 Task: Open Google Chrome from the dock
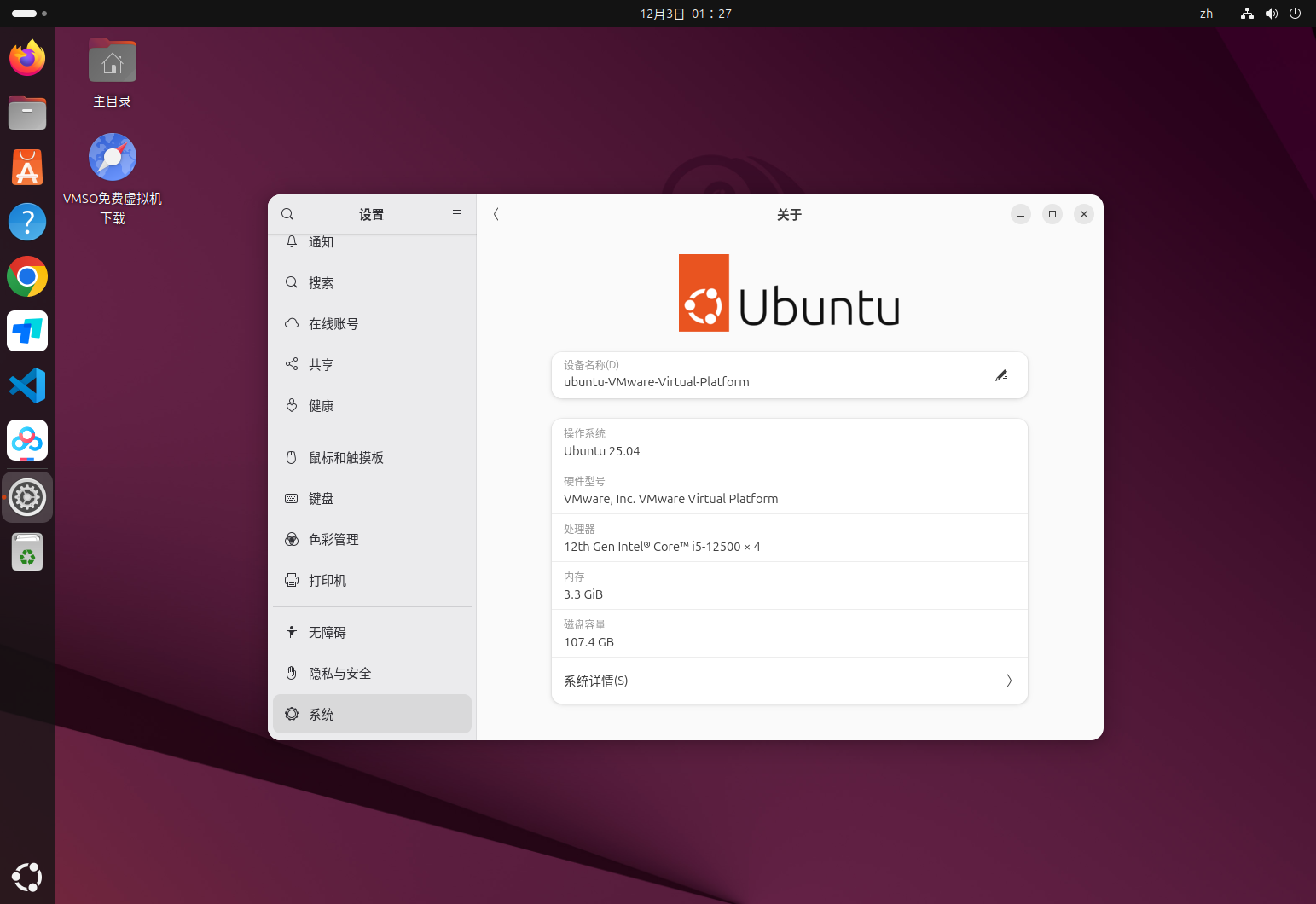27,276
